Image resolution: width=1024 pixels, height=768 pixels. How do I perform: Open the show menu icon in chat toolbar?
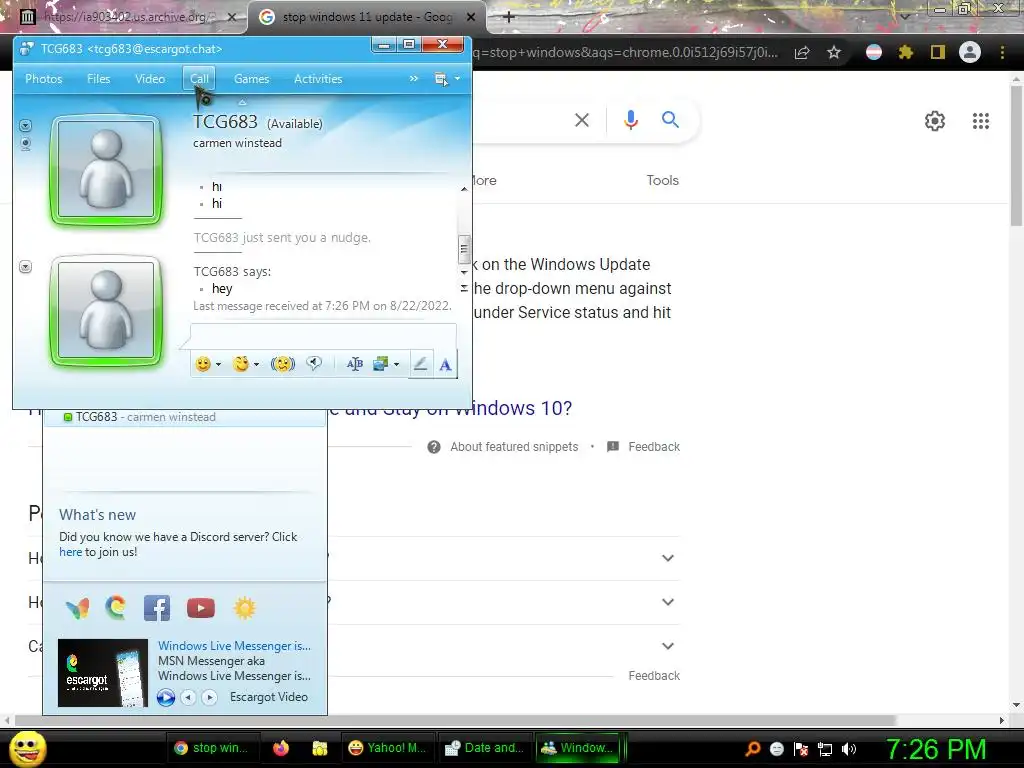coord(441,79)
